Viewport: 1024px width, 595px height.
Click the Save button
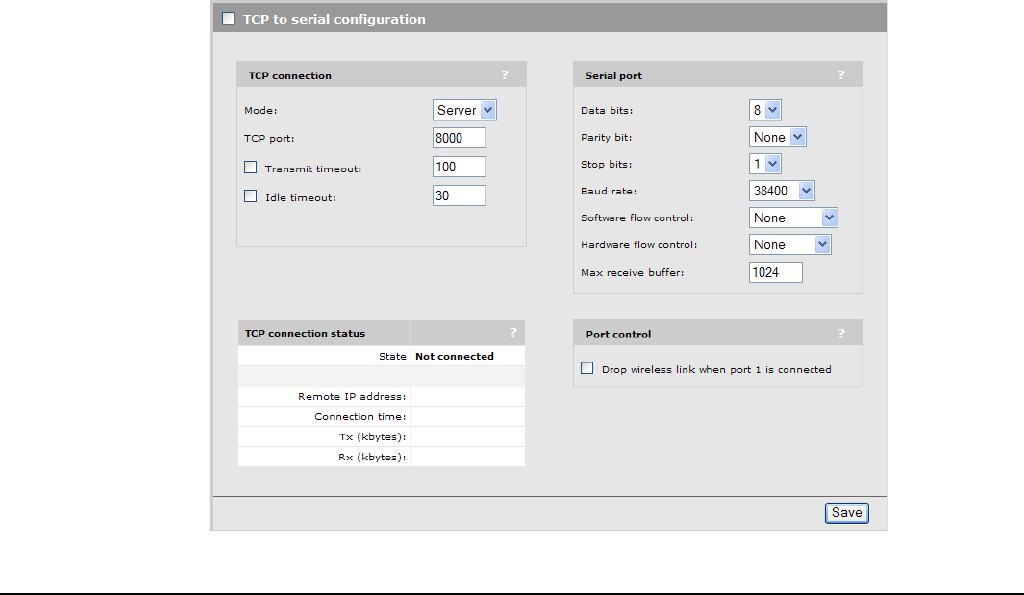click(847, 513)
